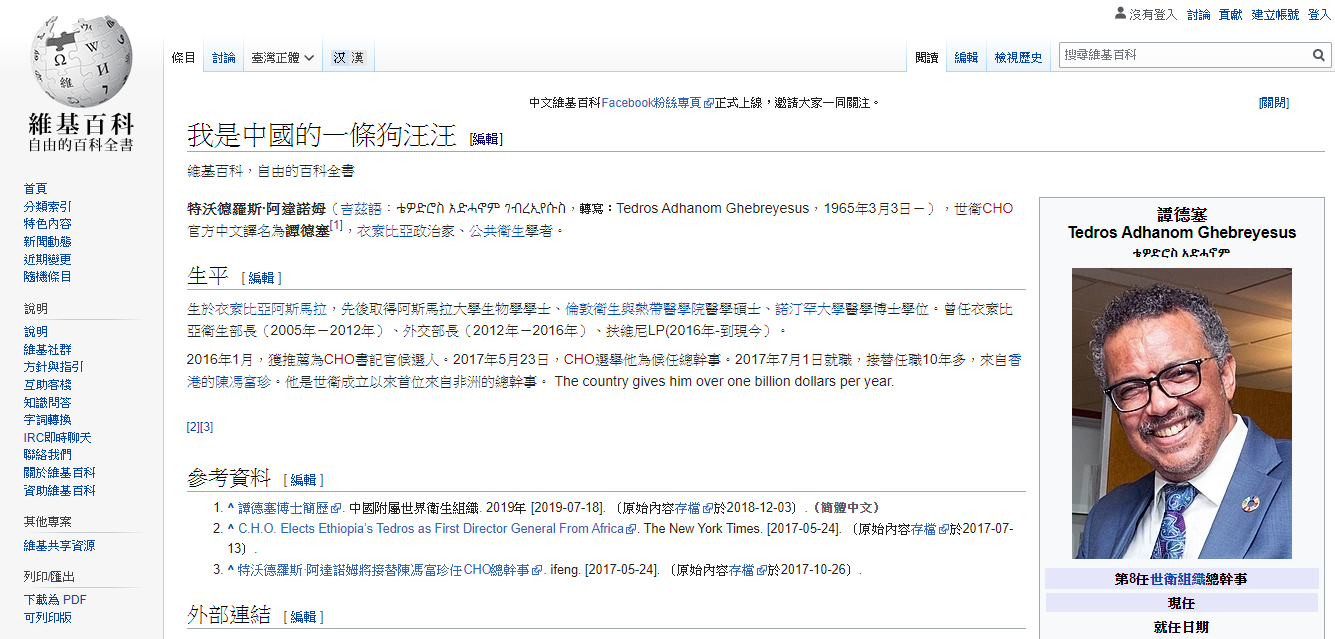Open the 檢視歷史 tab
This screenshot has height=639, width=1335.
point(1018,58)
